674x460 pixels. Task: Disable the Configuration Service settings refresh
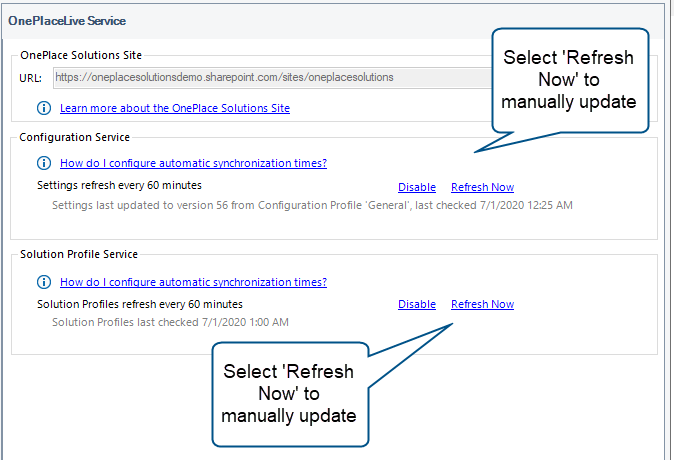pyautogui.click(x=416, y=187)
